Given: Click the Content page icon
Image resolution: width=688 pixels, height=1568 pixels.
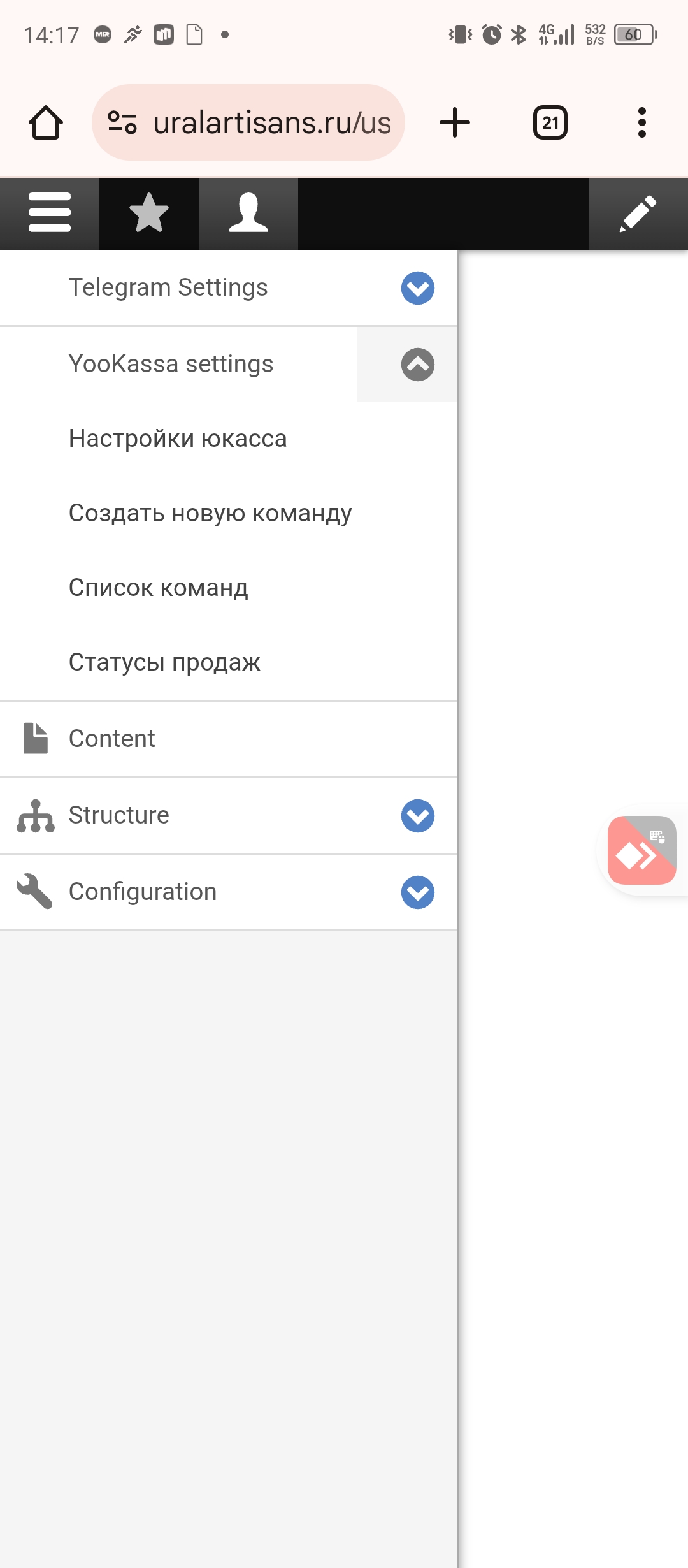Looking at the screenshot, I should coord(35,739).
